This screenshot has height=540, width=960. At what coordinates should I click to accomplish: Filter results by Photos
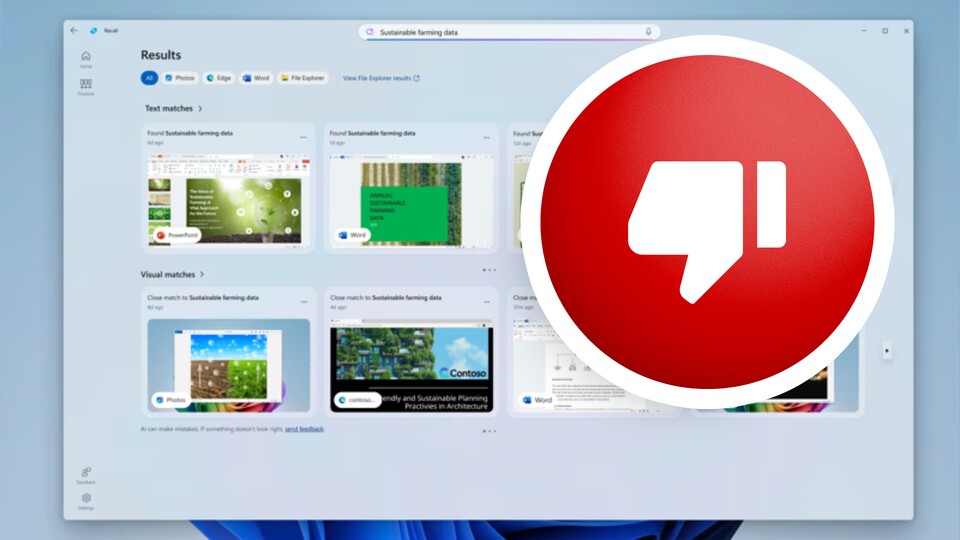(x=180, y=77)
